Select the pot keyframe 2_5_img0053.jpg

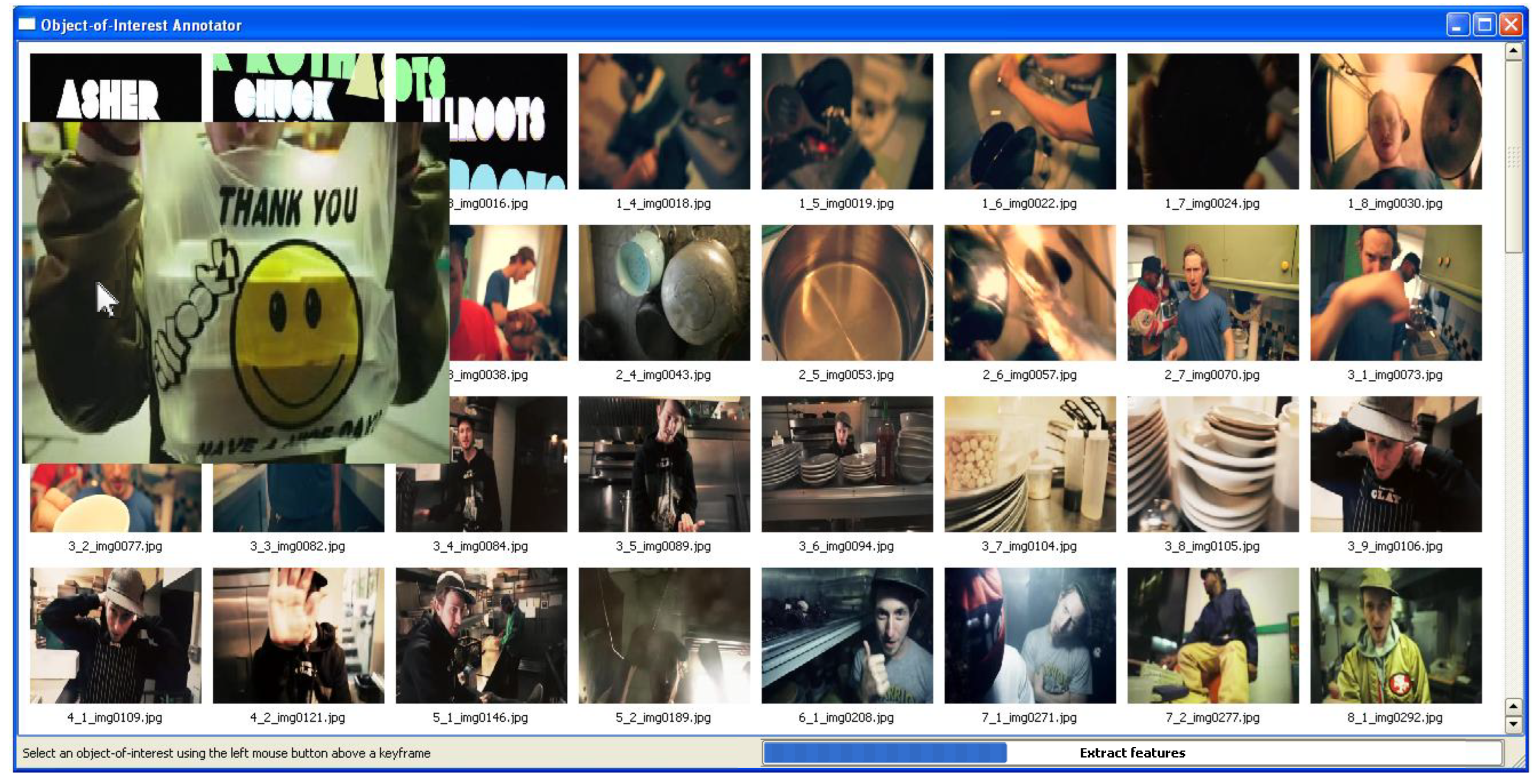(847, 292)
